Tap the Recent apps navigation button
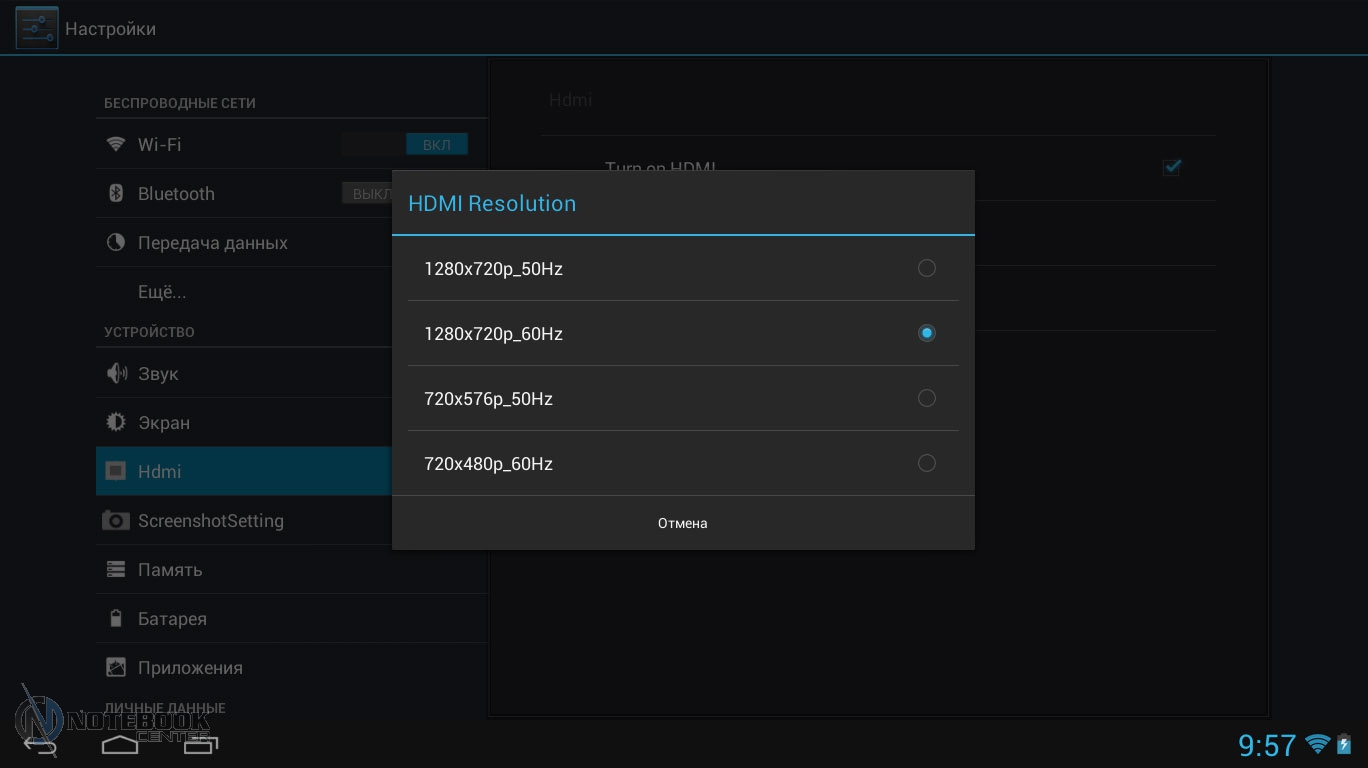The width and height of the screenshot is (1368, 768). pos(200,744)
